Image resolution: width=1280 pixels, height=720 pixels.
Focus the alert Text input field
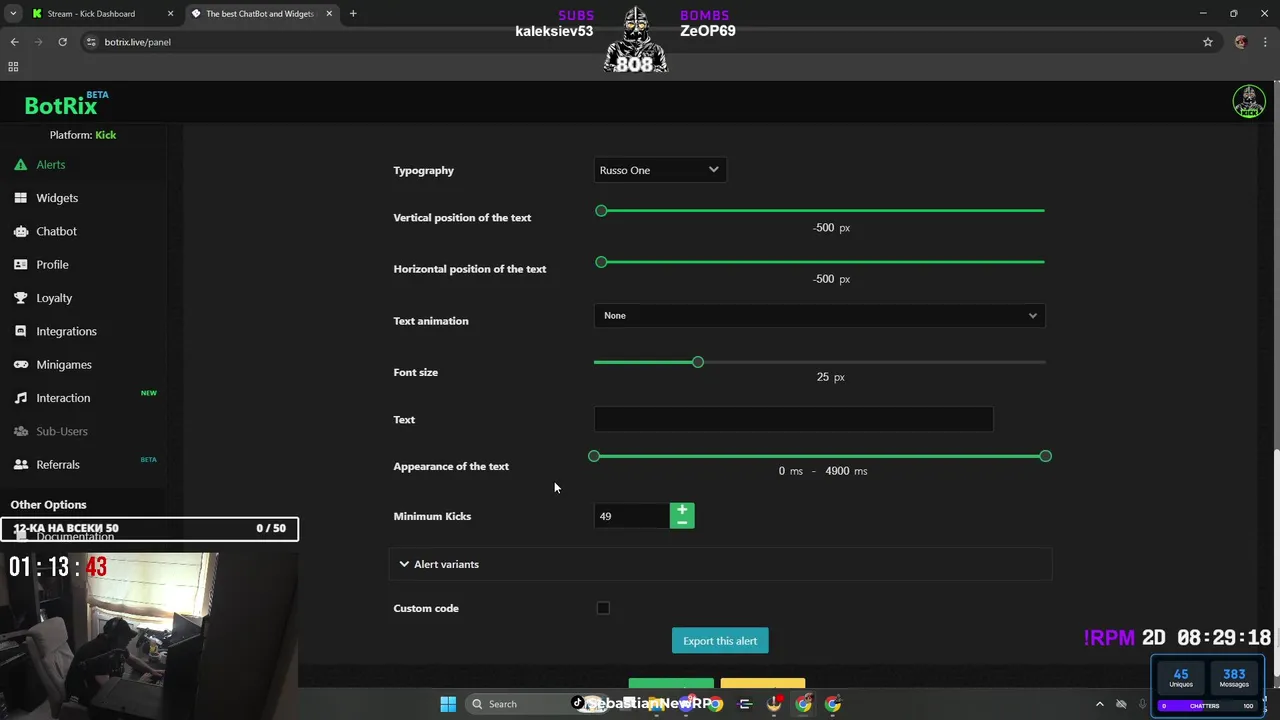[793, 419]
